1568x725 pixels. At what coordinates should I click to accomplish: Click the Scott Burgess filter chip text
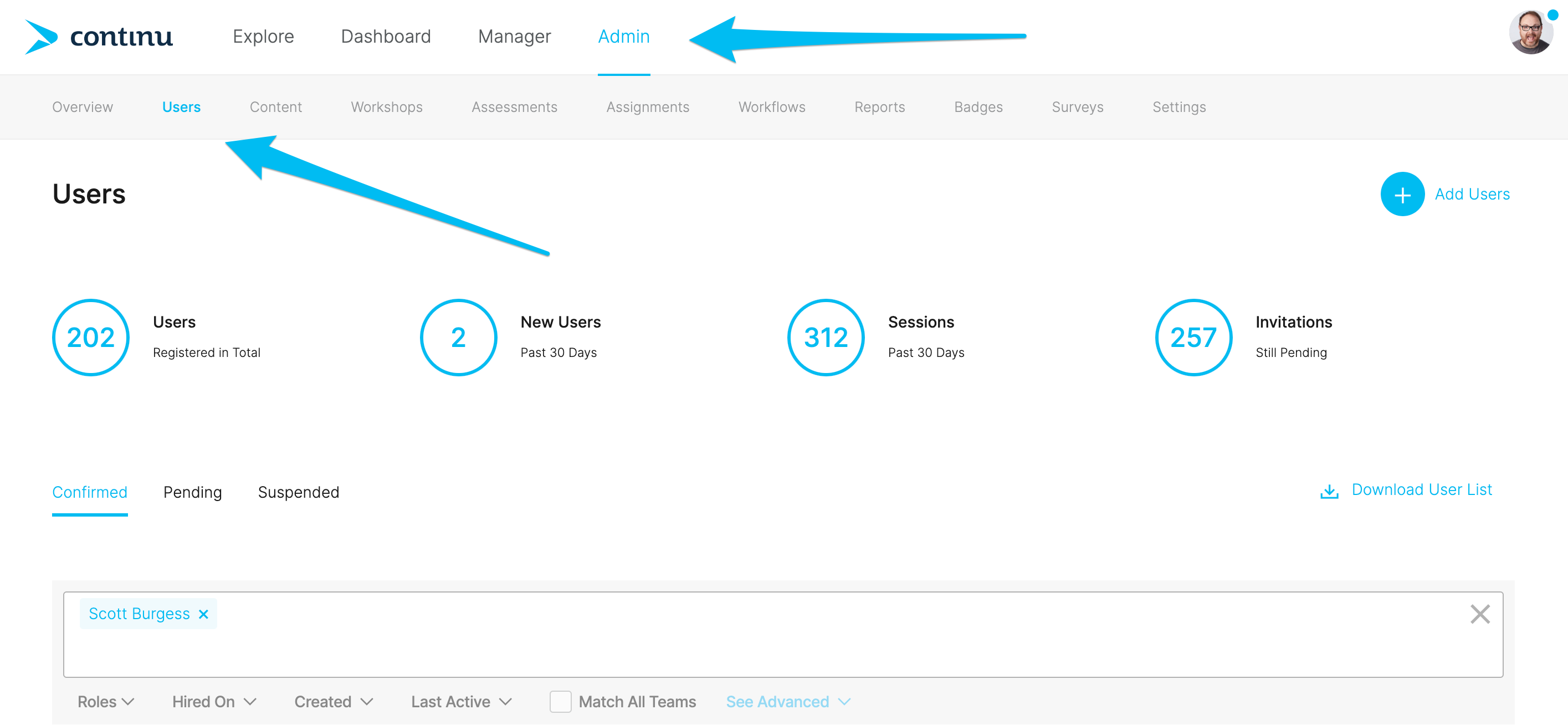pyautogui.click(x=139, y=614)
